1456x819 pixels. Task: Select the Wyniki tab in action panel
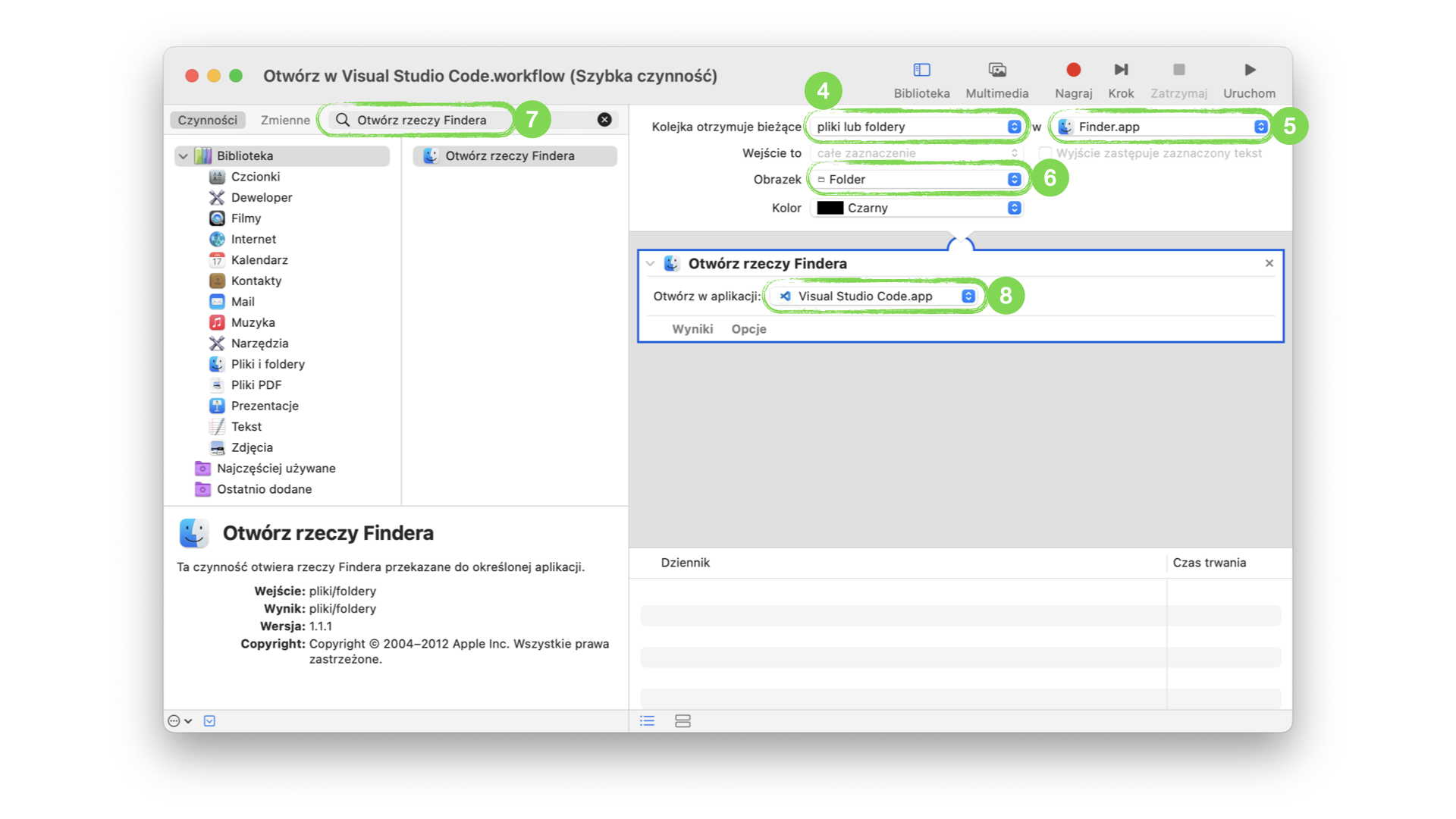693,328
